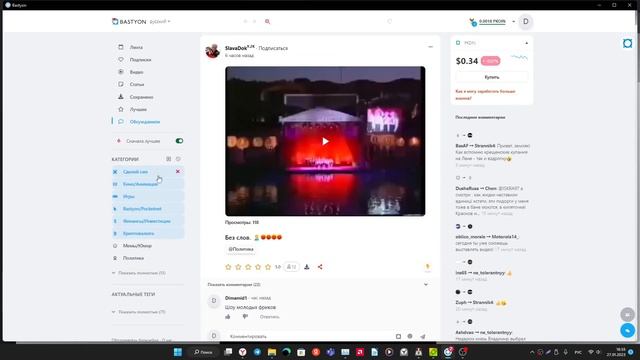Open the post options menu on SlavaDok post

click(430, 47)
